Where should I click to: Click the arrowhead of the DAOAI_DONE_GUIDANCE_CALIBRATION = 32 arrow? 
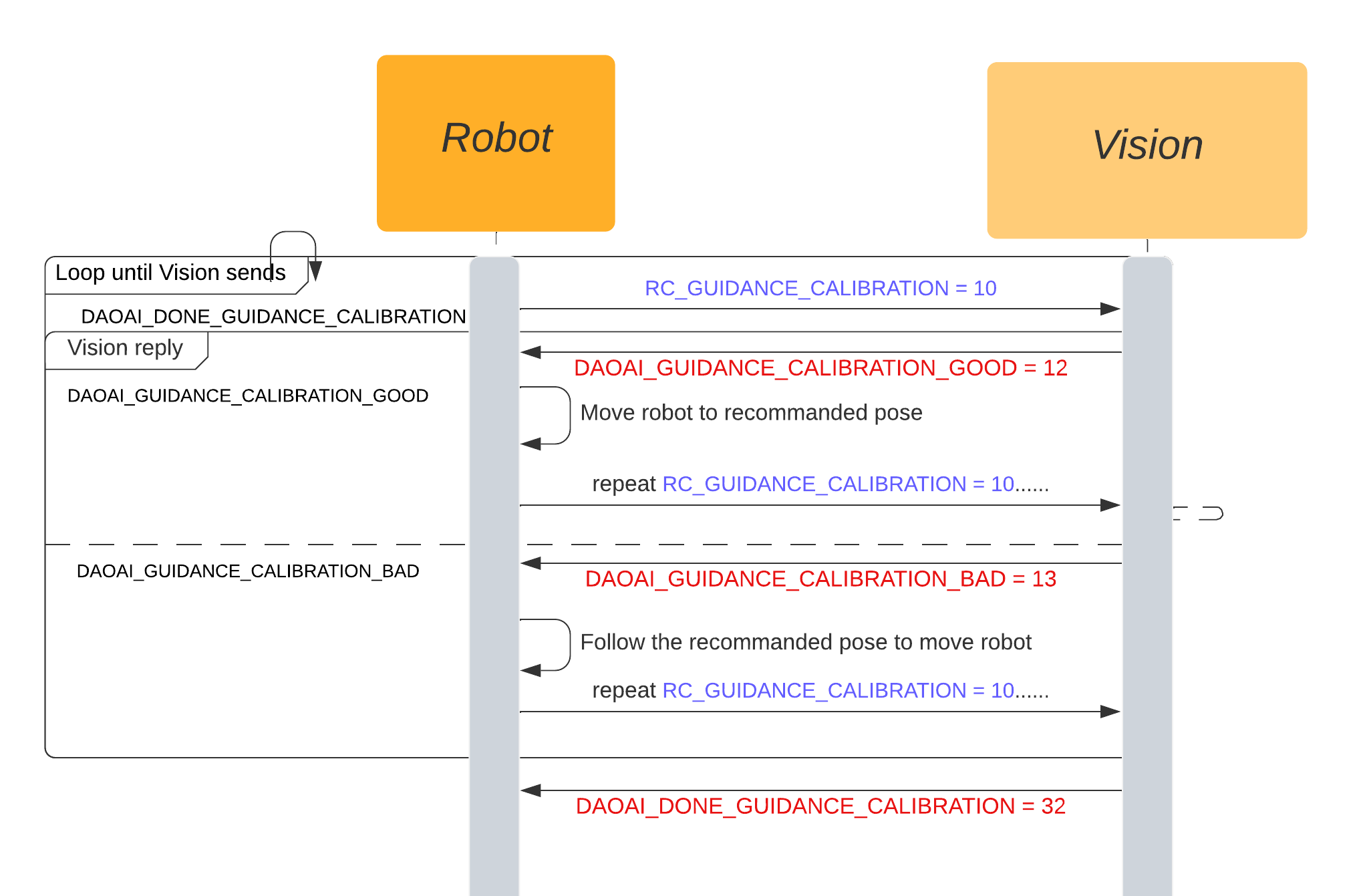531,790
